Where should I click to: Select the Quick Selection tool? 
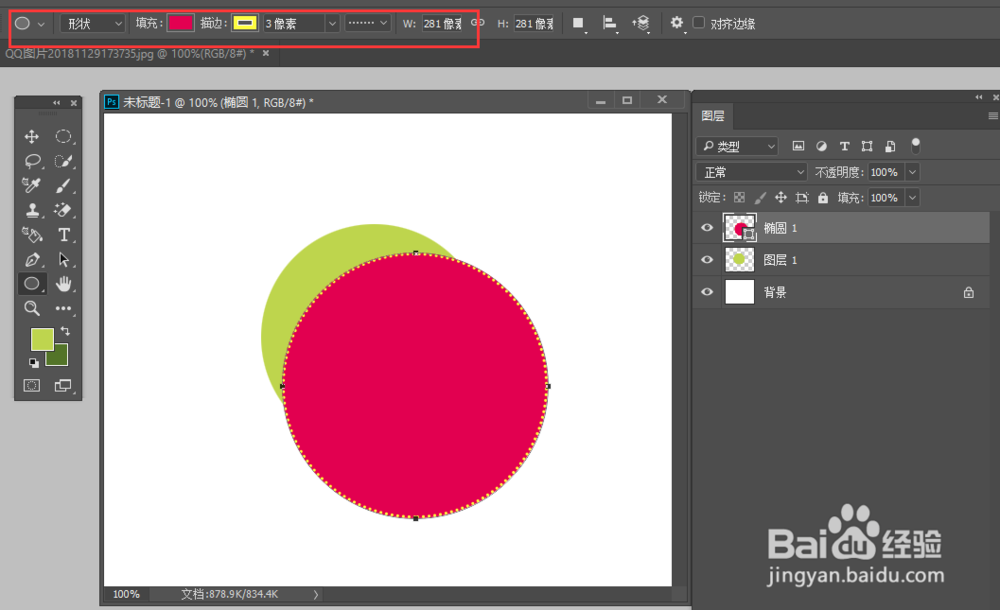(x=63, y=161)
